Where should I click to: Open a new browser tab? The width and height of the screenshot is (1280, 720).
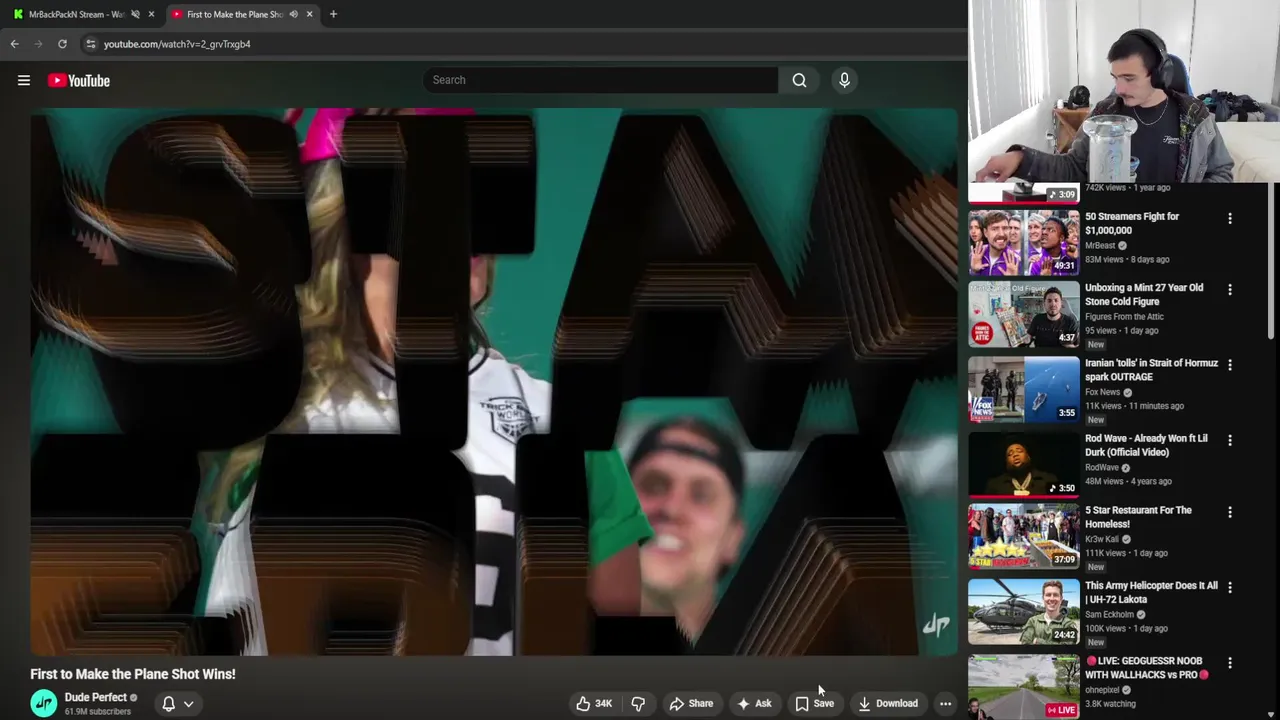[x=333, y=14]
